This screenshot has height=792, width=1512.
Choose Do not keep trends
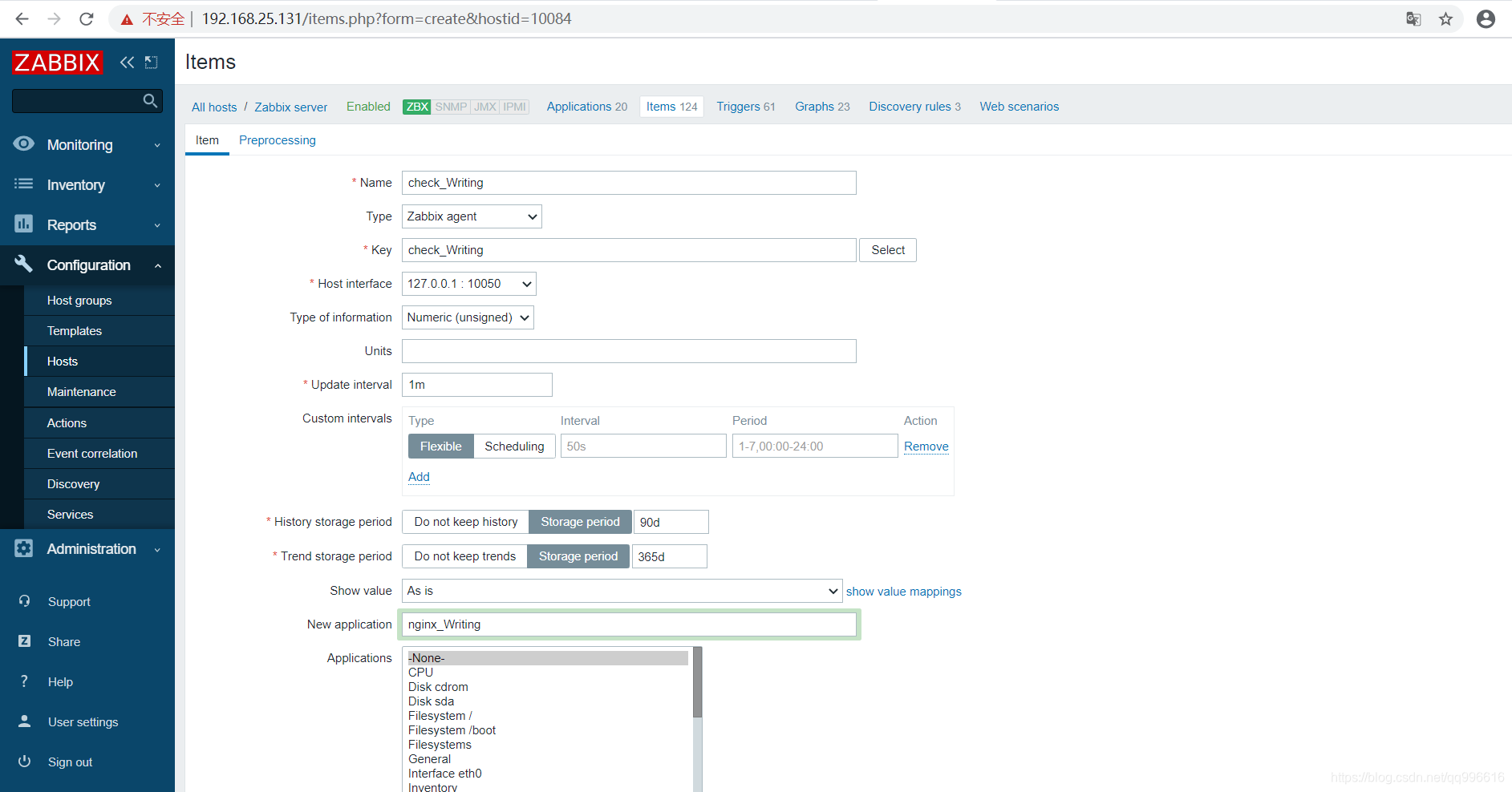465,556
